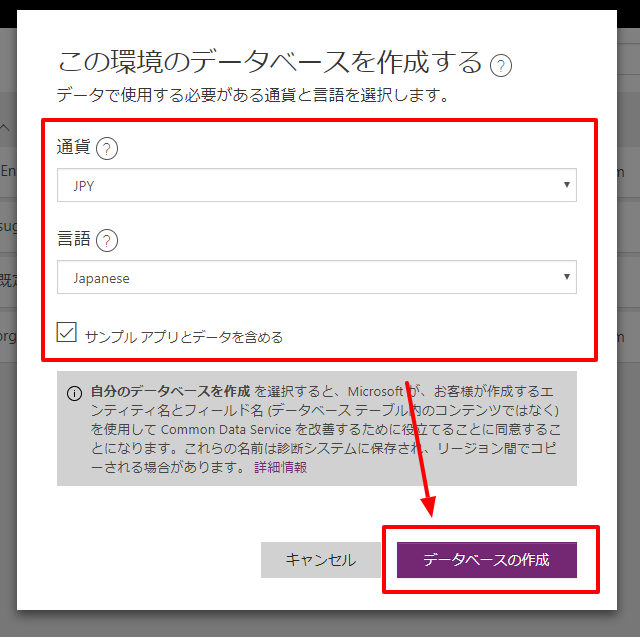This screenshot has width=640, height=638.
Task: Click the キャンセル button
Action: 320,560
